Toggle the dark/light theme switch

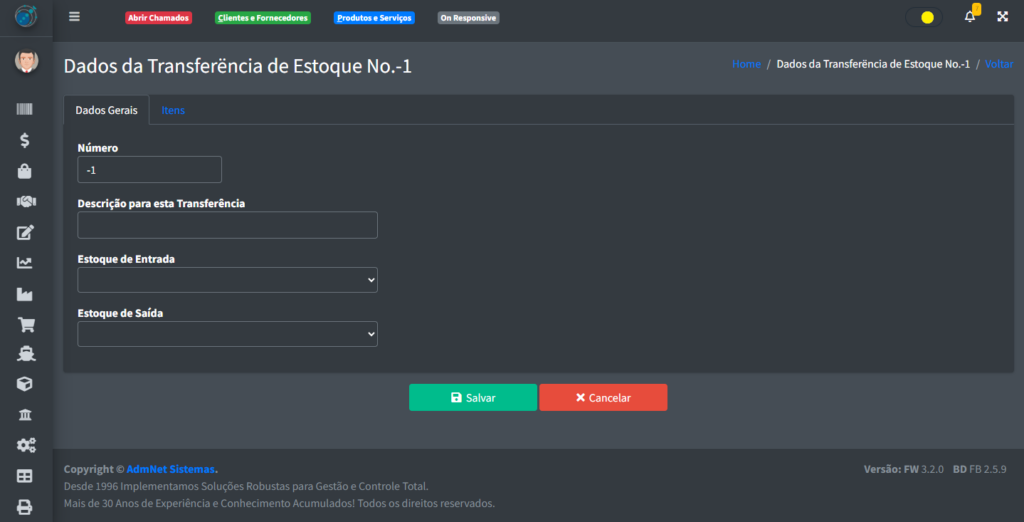click(x=923, y=17)
